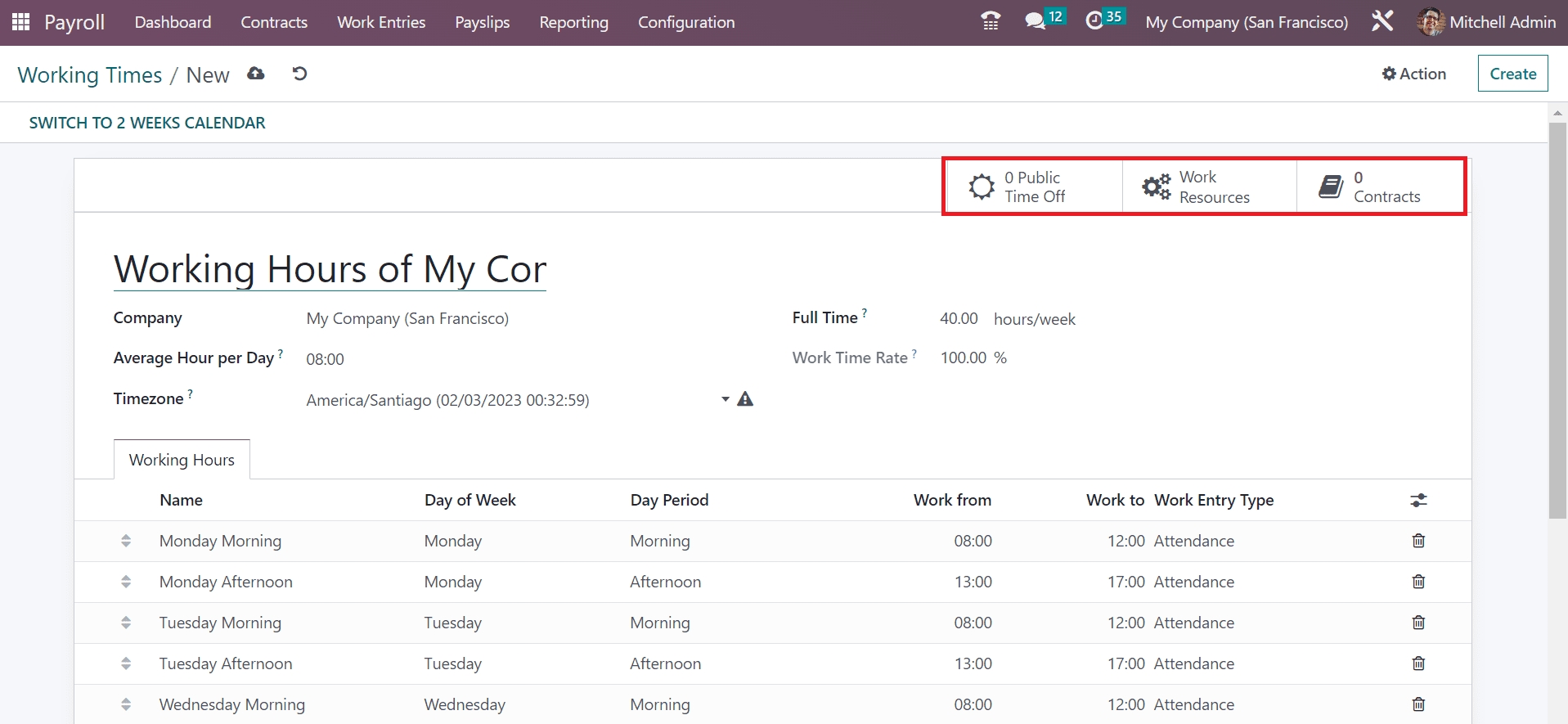Viewport: 1568px width, 724px height.
Task: Open column options toggle in table header
Action: [1418, 500]
